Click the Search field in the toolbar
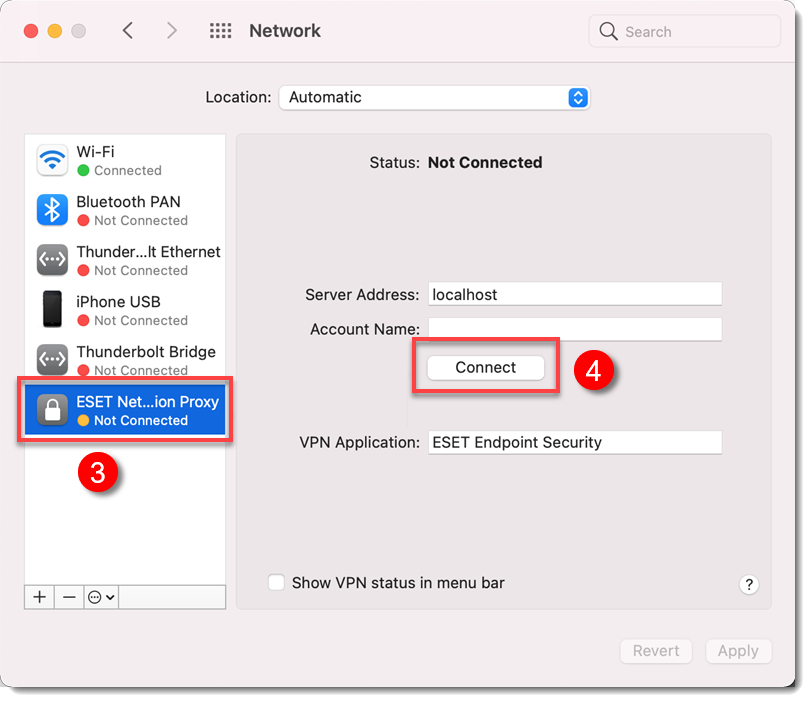The height and width of the screenshot is (702, 810). pos(684,31)
